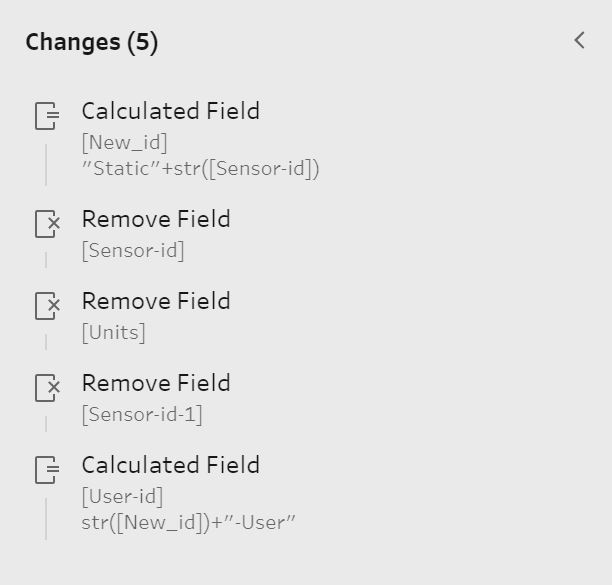Viewport: 612px width, 585px height.
Task: Click the Remove Field icon for Sensor-id-1
Action: 47,388
